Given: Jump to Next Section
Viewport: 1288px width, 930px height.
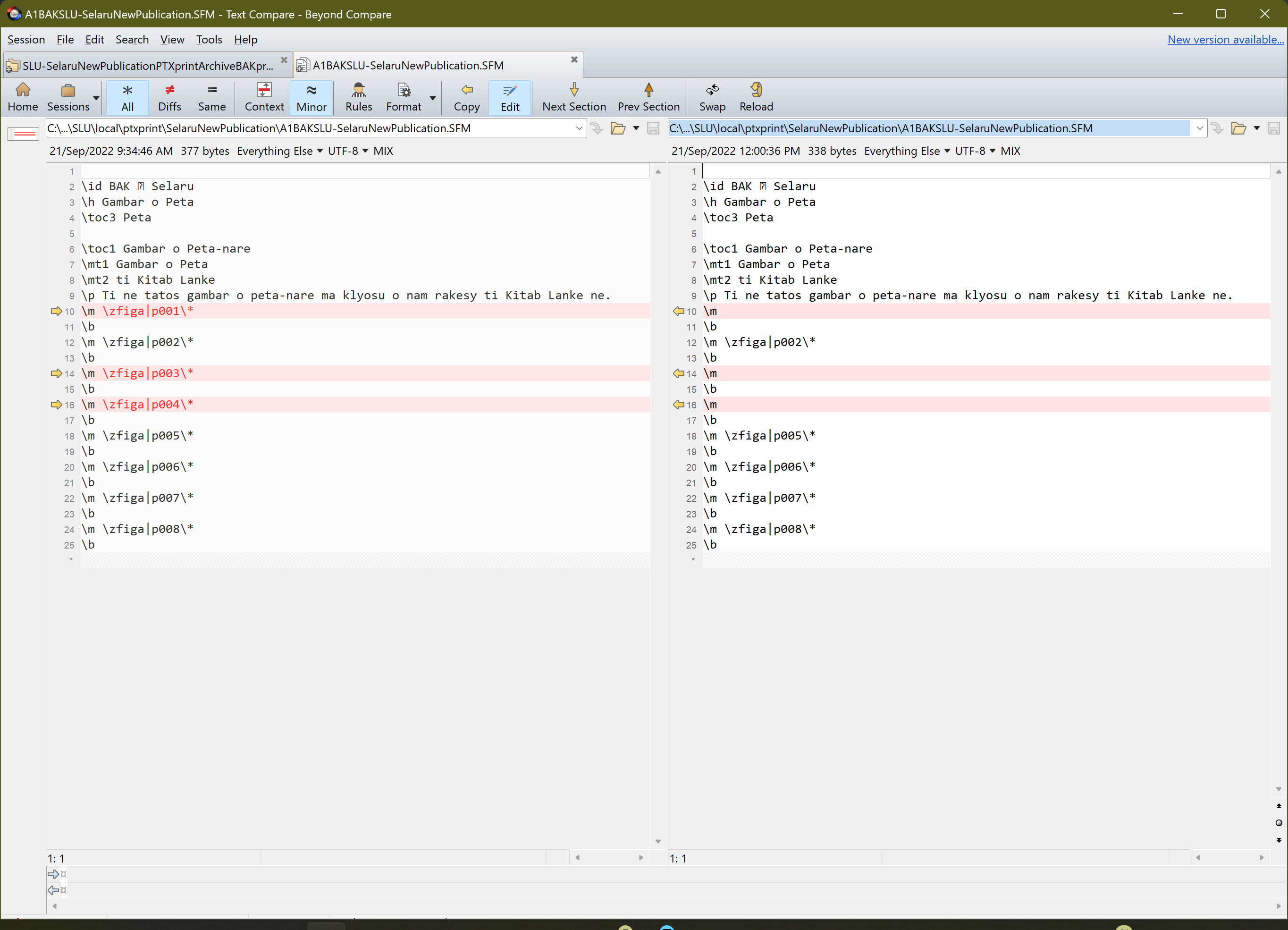Looking at the screenshot, I should point(573,97).
